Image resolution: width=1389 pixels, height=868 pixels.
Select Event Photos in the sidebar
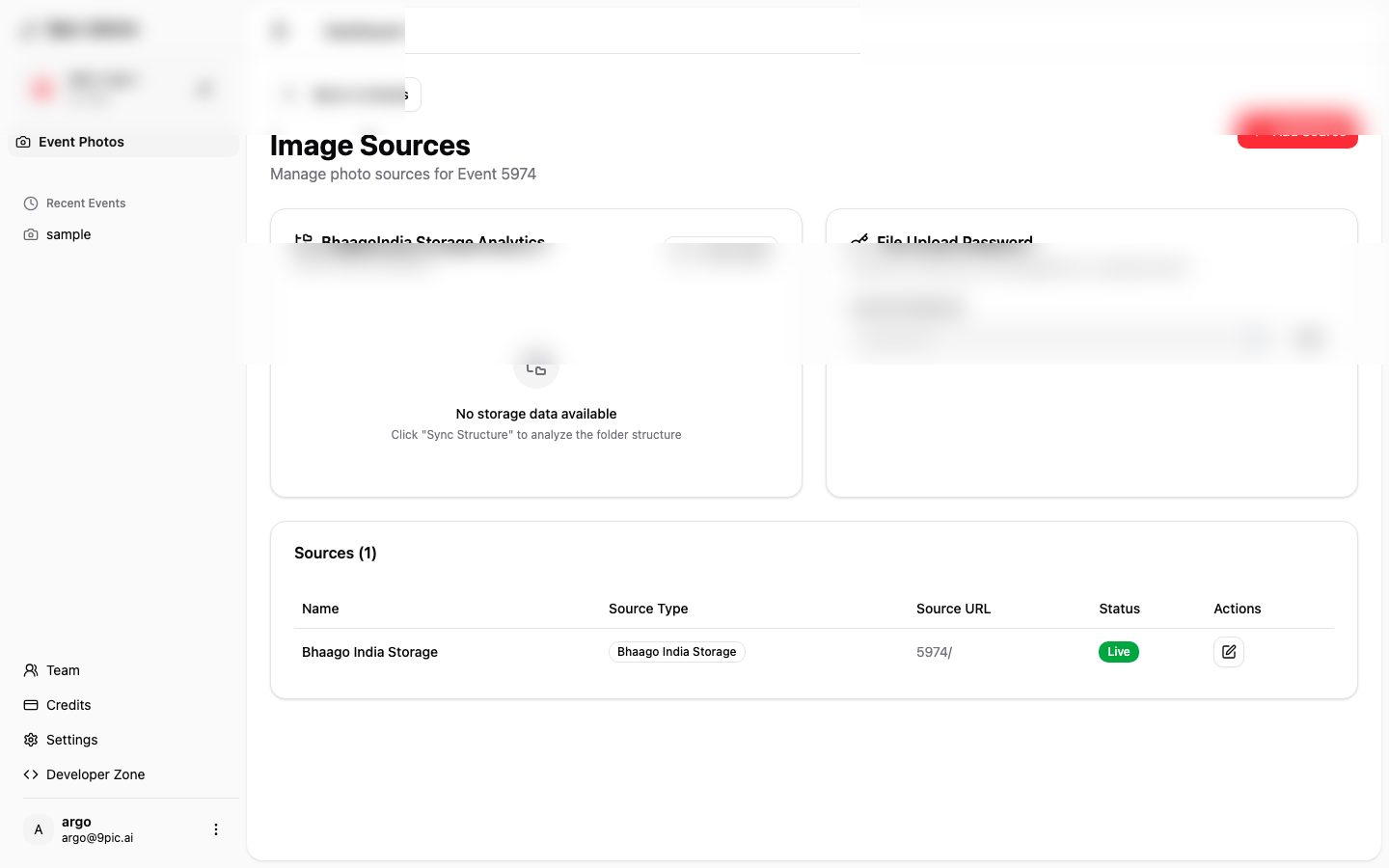point(82,142)
